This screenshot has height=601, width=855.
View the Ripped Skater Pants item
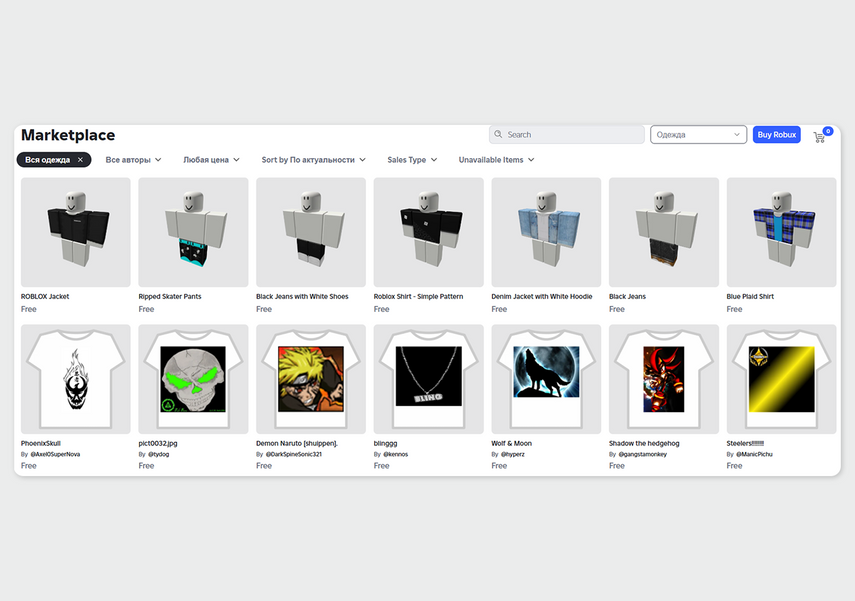click(x=192, y=232)
